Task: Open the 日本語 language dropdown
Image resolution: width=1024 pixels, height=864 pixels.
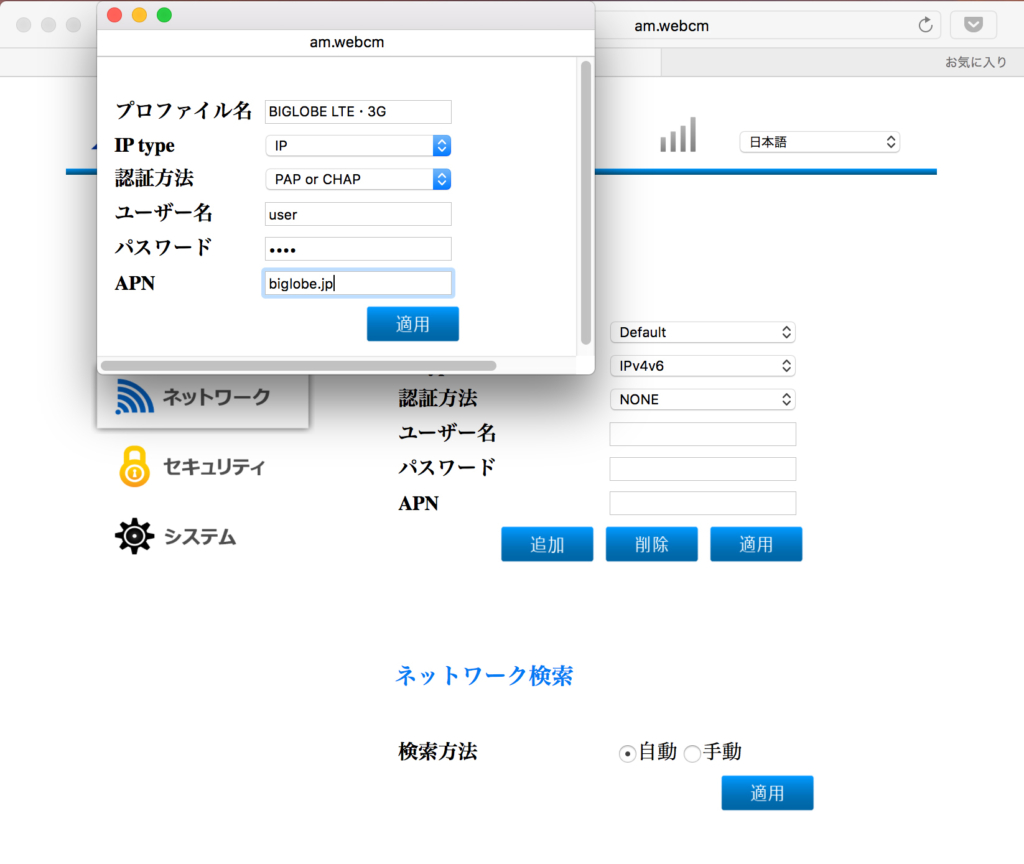Action: coord(820,142)
